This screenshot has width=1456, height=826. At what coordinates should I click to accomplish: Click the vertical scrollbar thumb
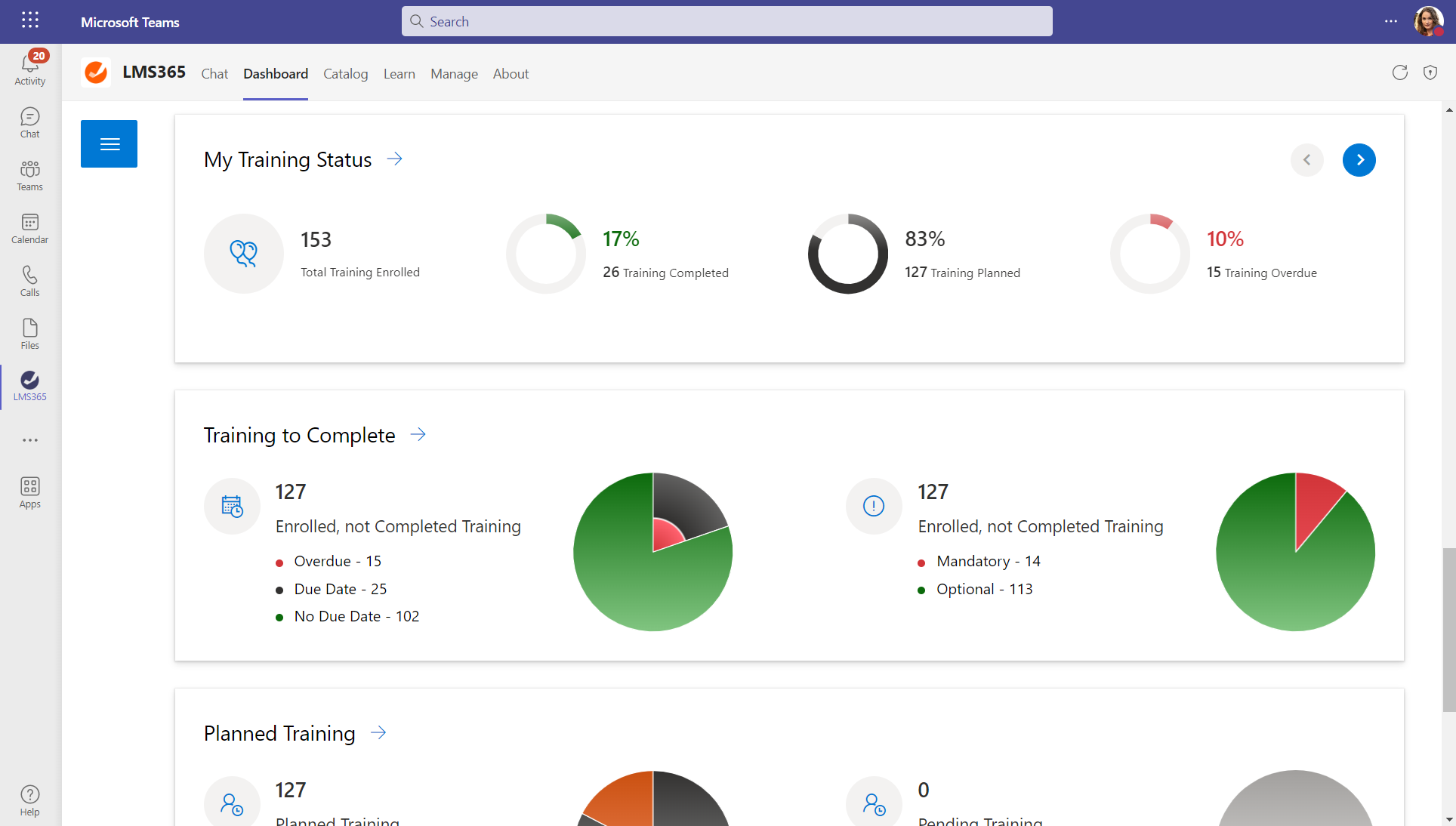(x=1449, y=630)
